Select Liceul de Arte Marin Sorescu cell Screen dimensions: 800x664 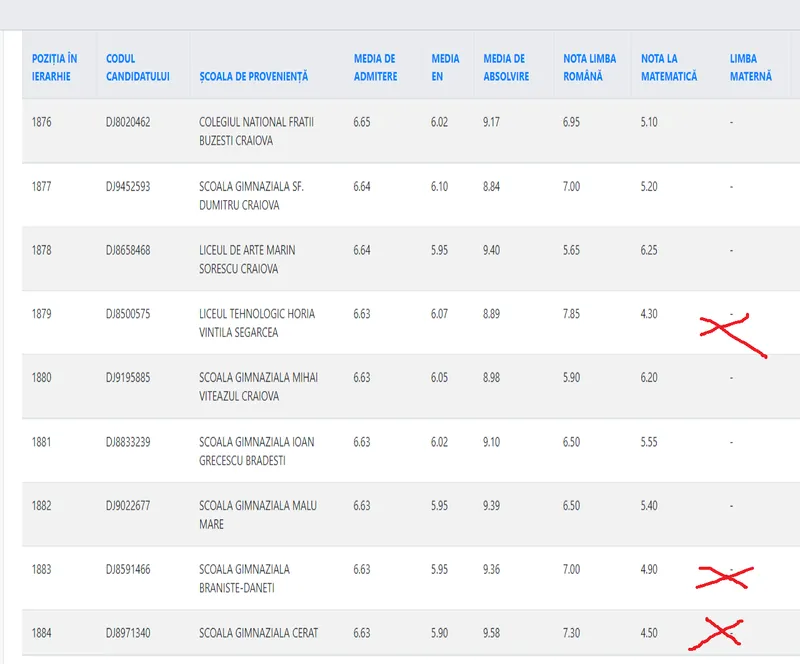click(247, 259)
